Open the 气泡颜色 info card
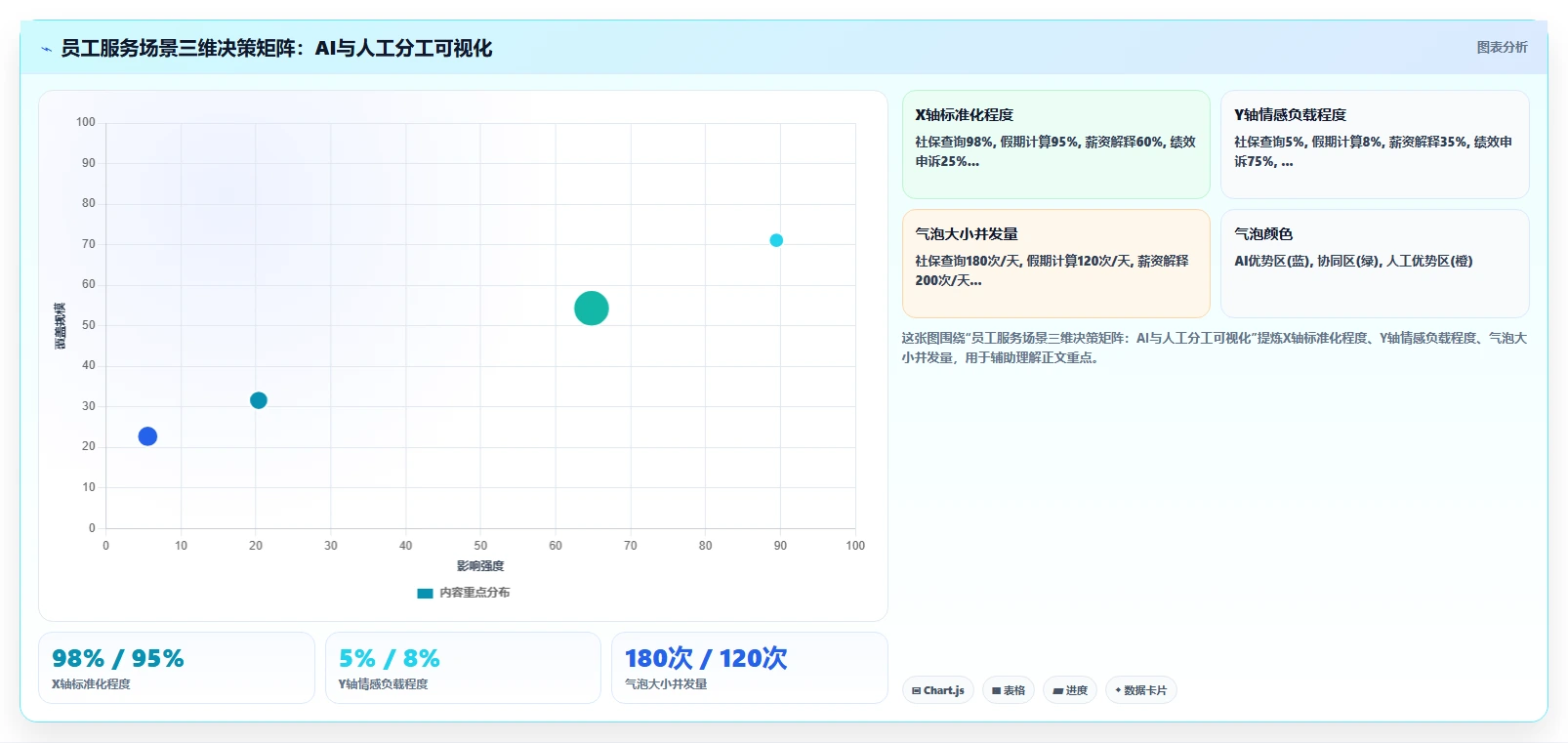 click(1375, 264)
